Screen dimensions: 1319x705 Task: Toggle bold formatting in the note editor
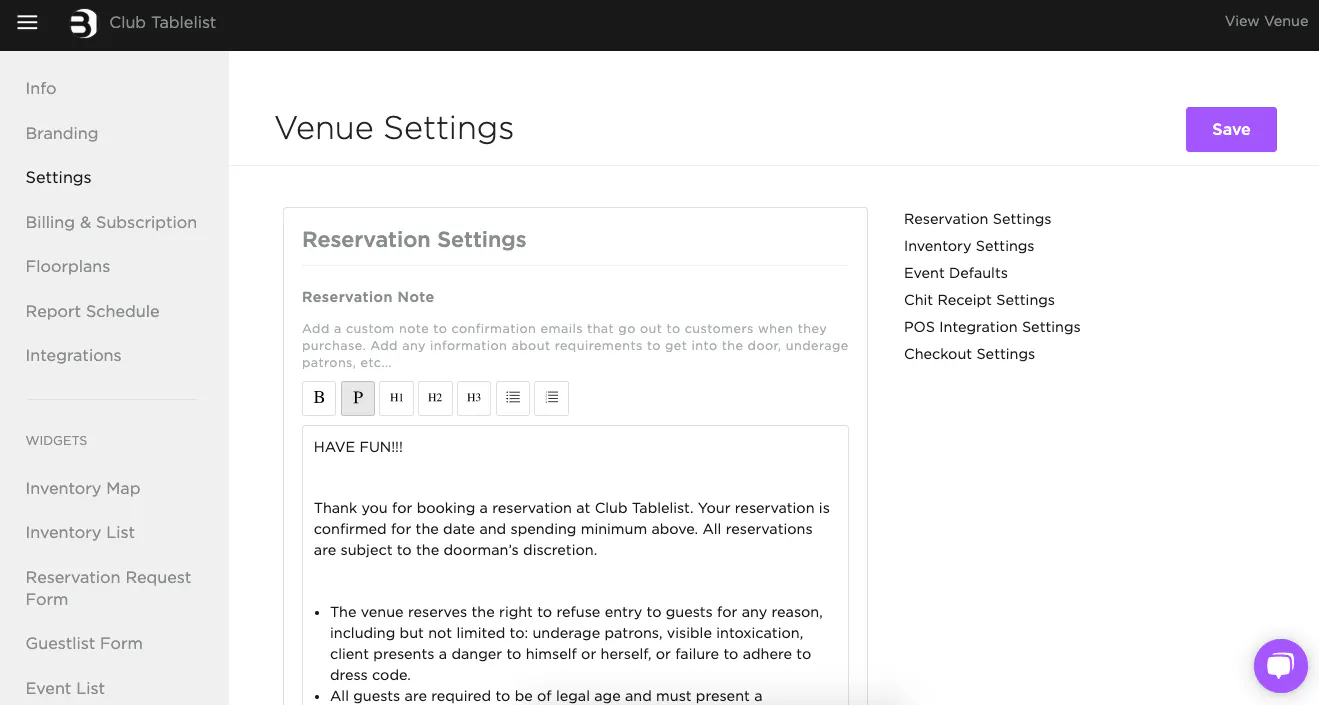coord(319,398)
